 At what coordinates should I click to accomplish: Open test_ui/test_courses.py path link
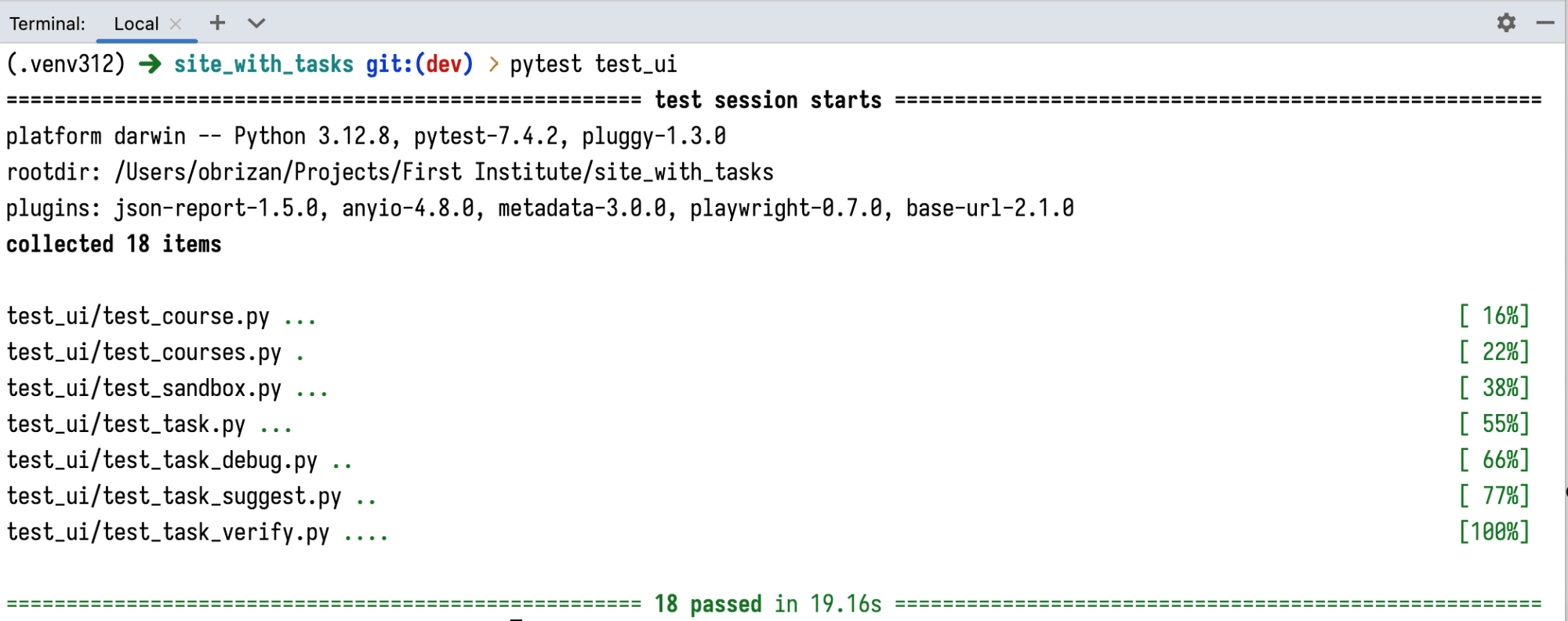(x=143, y=352)
